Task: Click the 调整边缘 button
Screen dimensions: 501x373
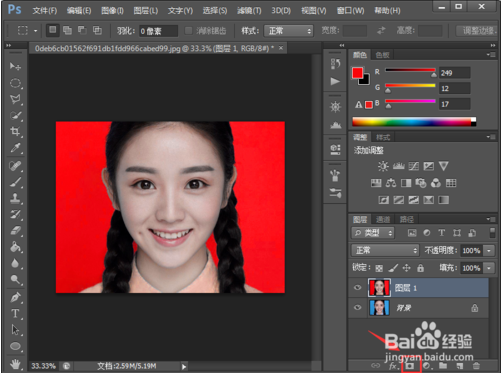Action: (478, 31)
